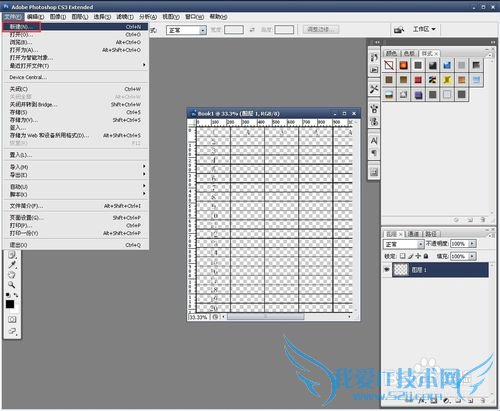Click the screen mode icon at toolbox bottom
Viewport: 500px width, 411px height.
(x=12, y=331)
